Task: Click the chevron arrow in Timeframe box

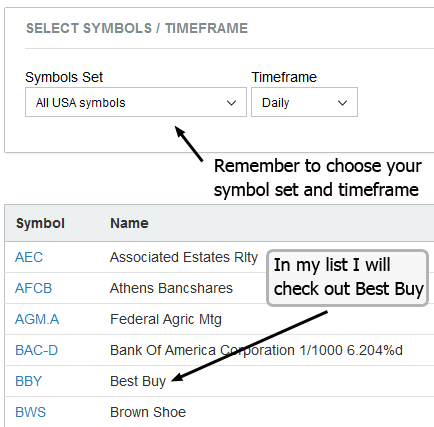Action: point(342,103)
